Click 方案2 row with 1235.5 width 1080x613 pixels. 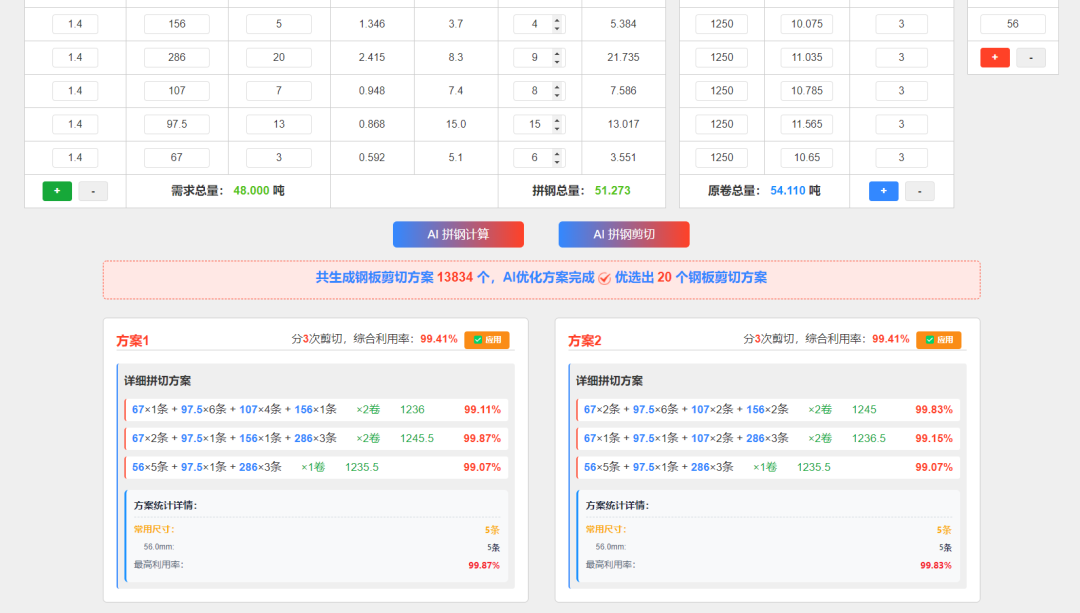tap(769, 467)
